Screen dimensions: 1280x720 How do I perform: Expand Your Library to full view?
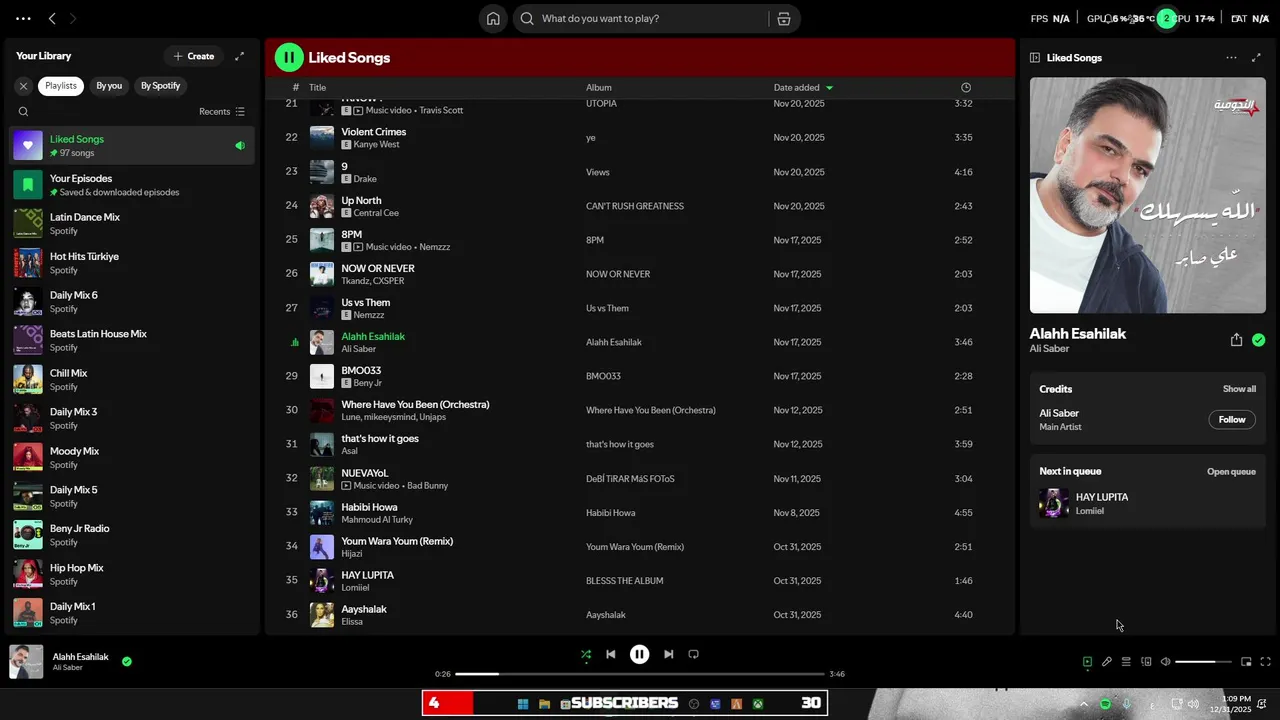tap(239, 56)
